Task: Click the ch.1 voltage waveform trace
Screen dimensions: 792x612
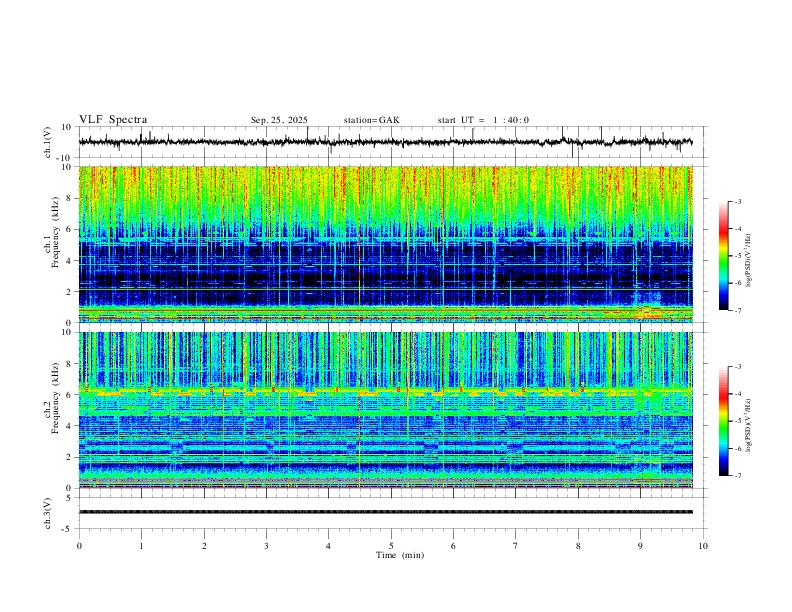Action: pos(385,142)
